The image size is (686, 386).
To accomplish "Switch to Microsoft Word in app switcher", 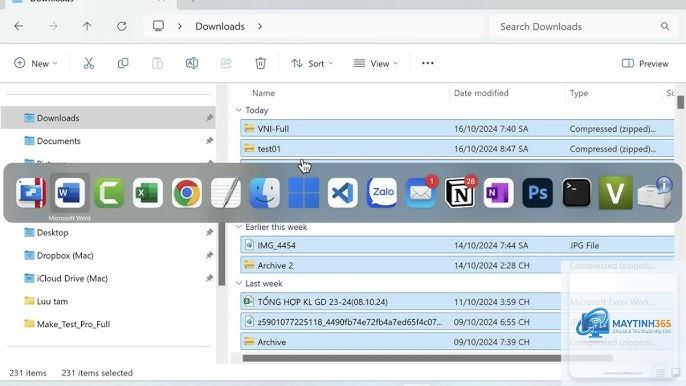I will tap(70, 193).
